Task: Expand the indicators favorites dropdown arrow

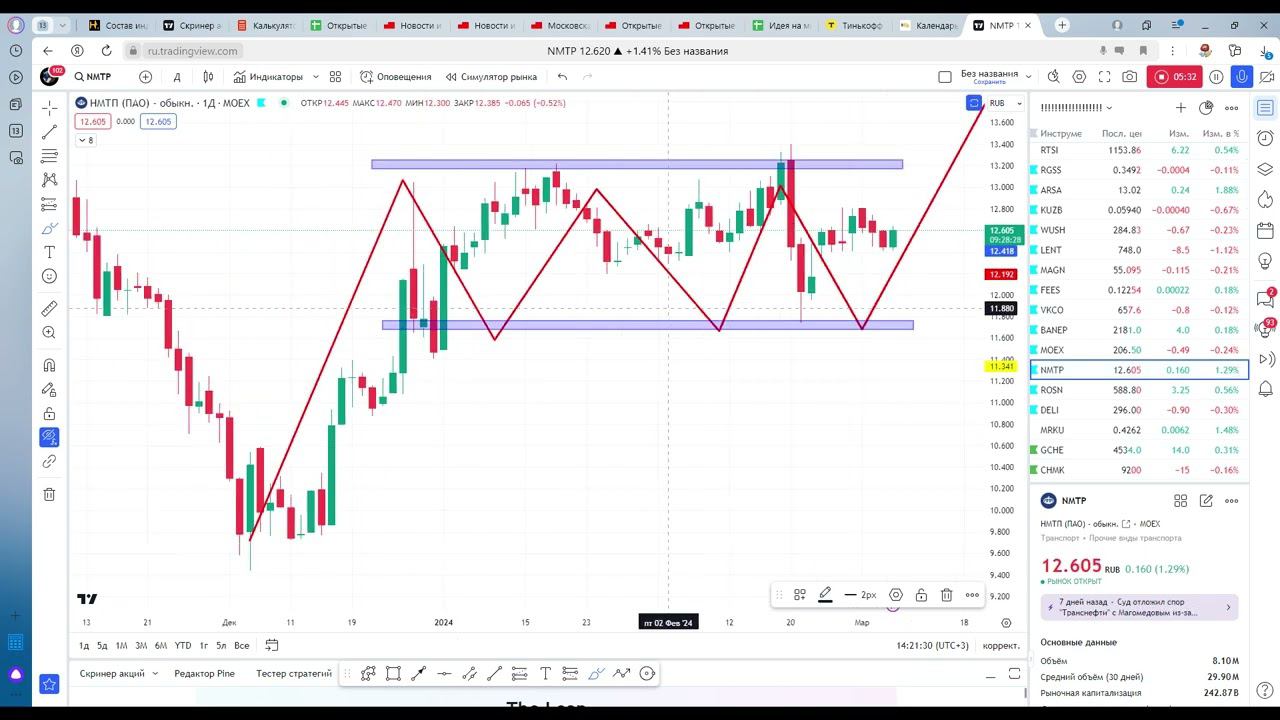Action: tap(315, 76)
